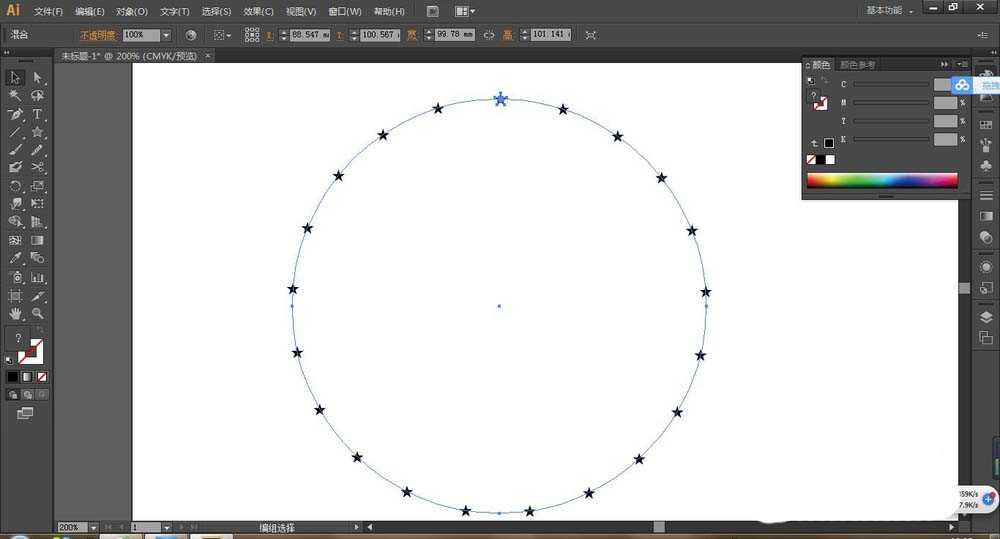
Task: Select the Rotate tool
Action: point(15,186)
